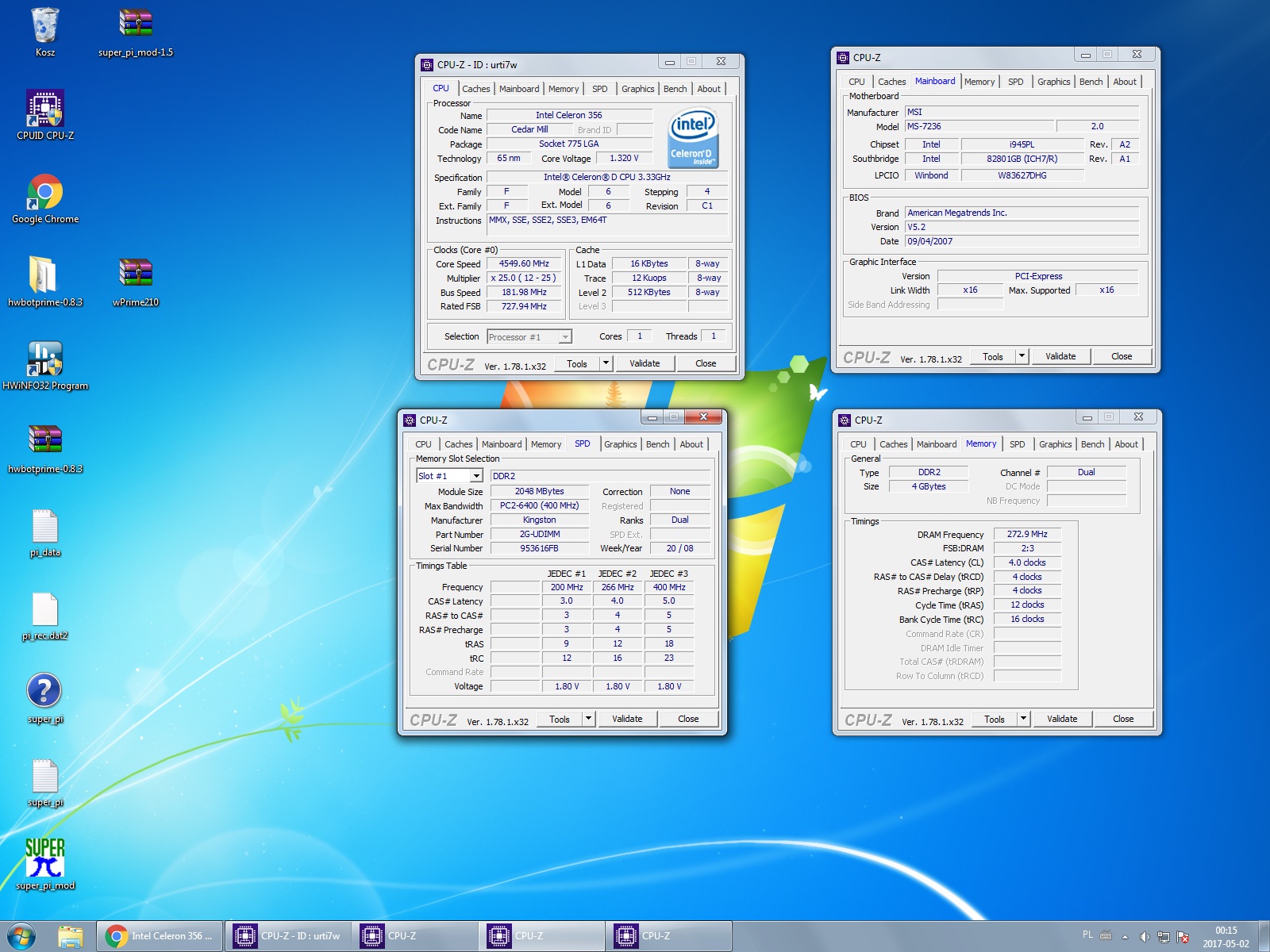Click Validate in urti7w CPU window

pyautogui.click(x=645, y=363)
